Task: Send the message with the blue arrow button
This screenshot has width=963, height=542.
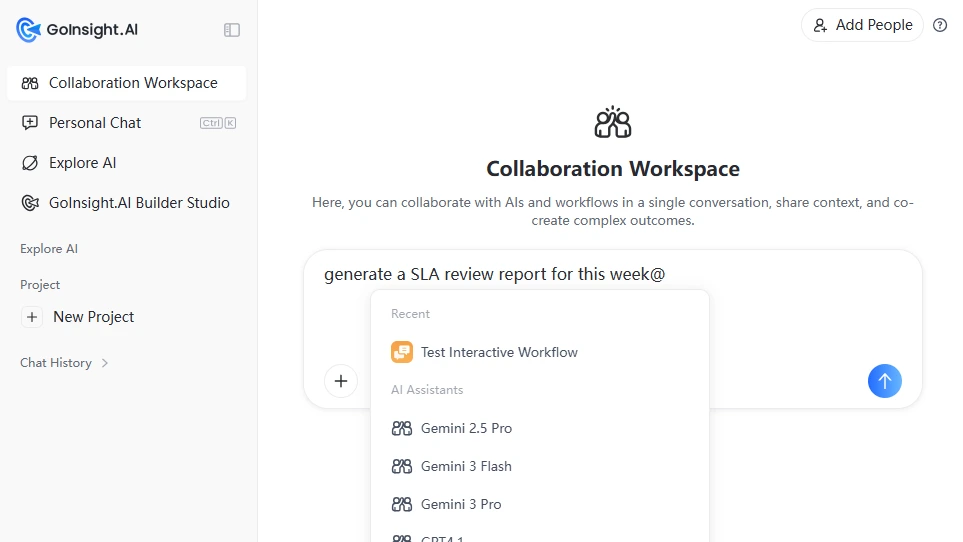Action: (x=884, y=381)
